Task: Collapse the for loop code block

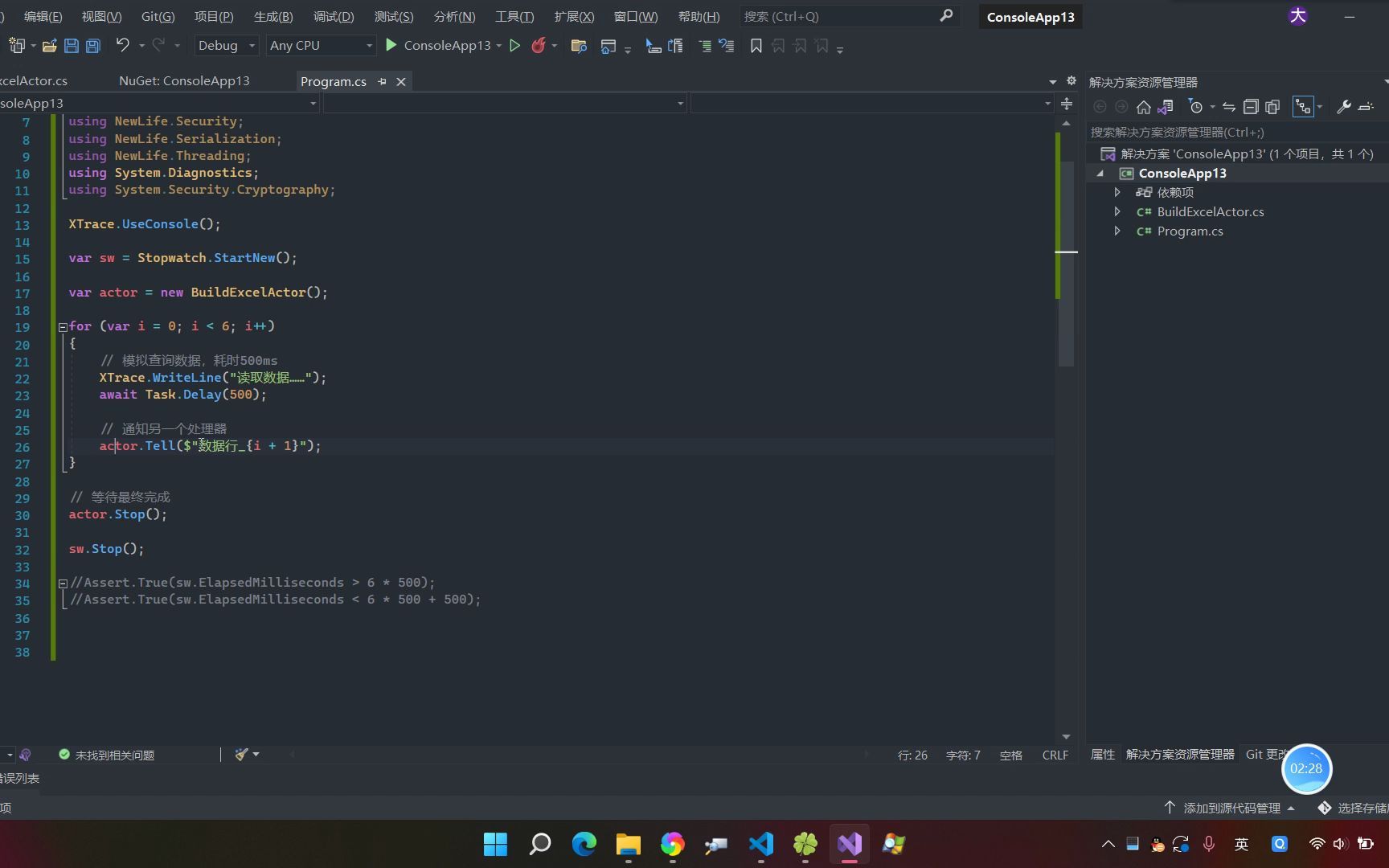Action: [63, 327]
